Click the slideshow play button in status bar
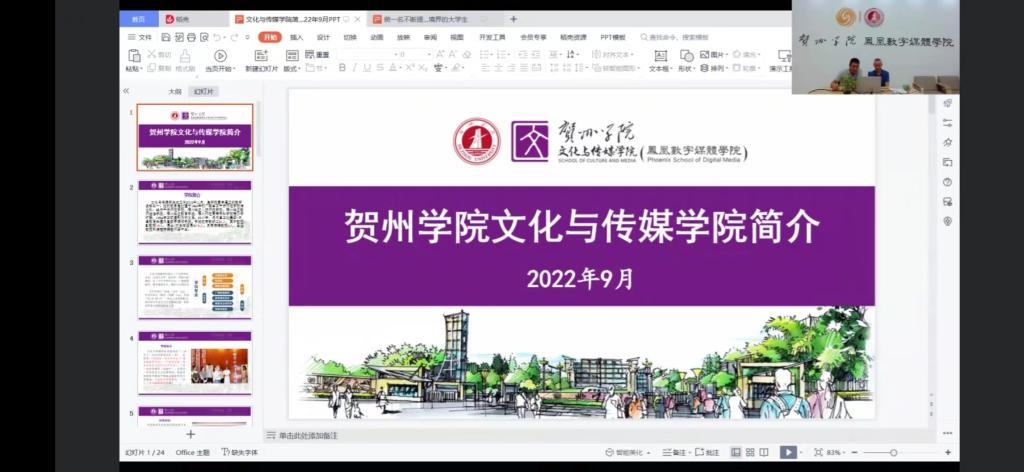Viewport: 1024px width, 472px height. pos(788,452)
